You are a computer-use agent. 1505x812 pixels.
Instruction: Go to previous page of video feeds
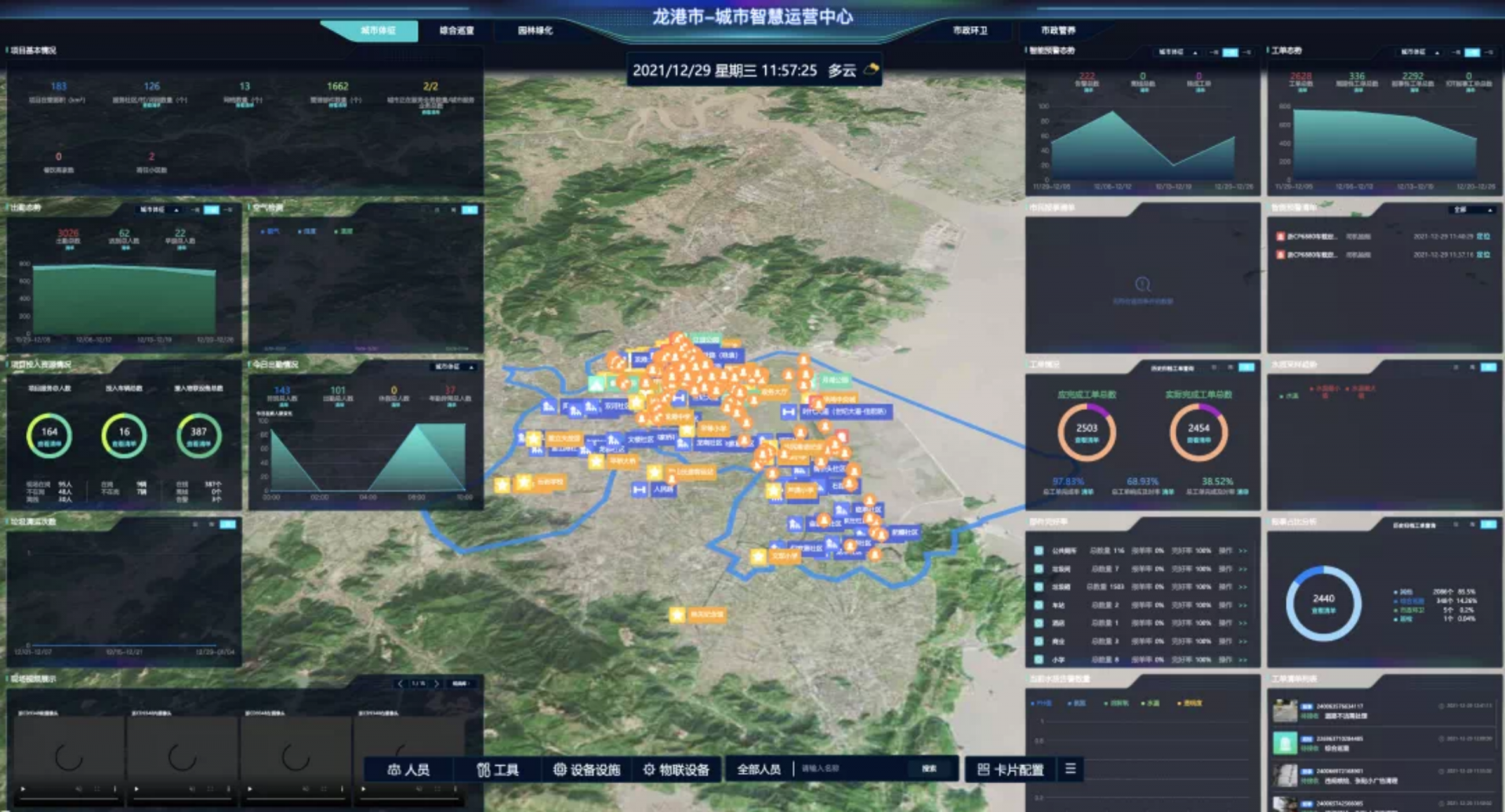coord(401,683)
